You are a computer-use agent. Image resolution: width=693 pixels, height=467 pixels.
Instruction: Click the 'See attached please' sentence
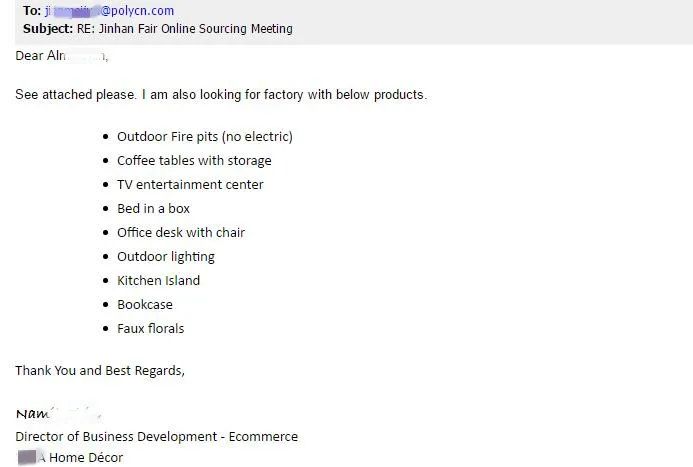pyautogui.click(x=221, y=95)
